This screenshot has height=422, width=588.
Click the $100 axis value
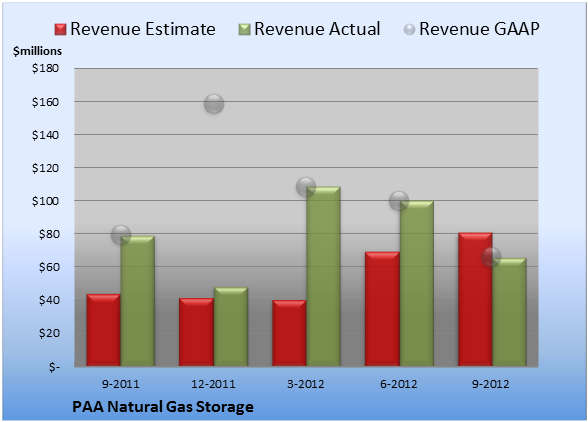click(45, 201)
